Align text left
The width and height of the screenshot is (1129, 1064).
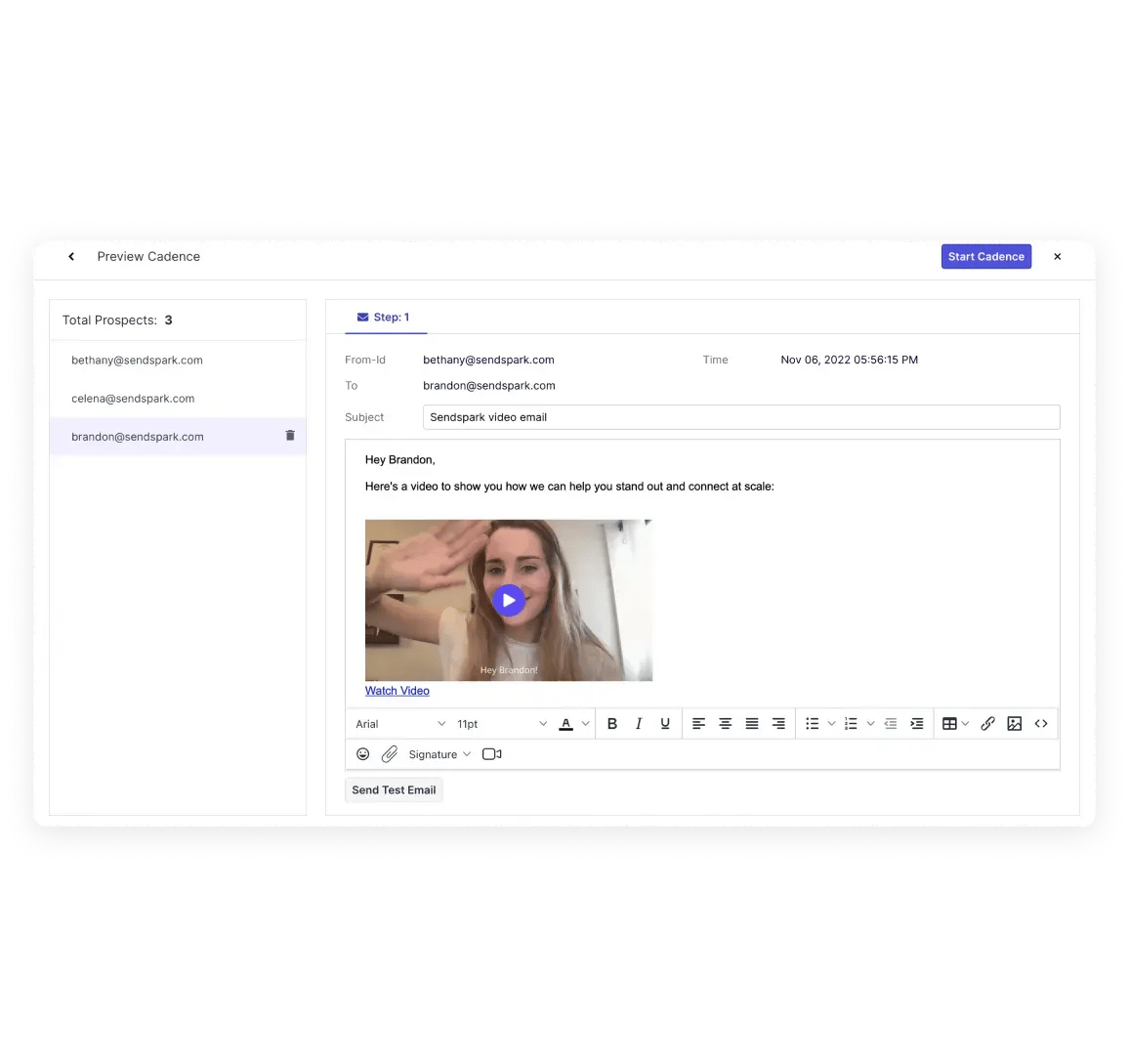[x=698, y=723]
